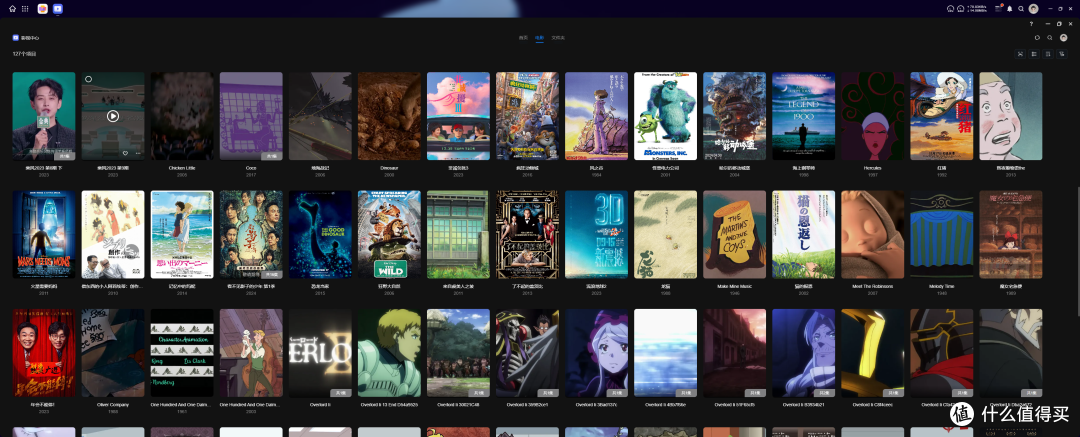Image resolution: width=1080 pixels, height=437 pixels.
Task: Tick the select circle on hovered card
Action: [88, 79]
